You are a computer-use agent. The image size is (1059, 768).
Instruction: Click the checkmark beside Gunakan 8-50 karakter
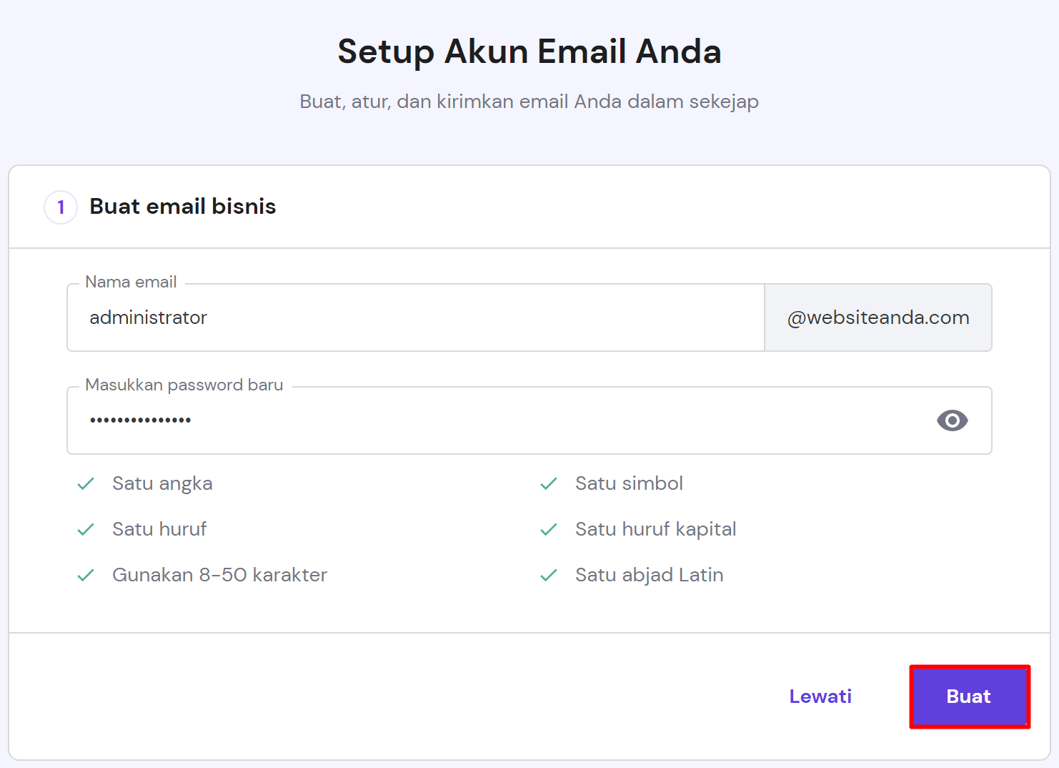[86, 576]
